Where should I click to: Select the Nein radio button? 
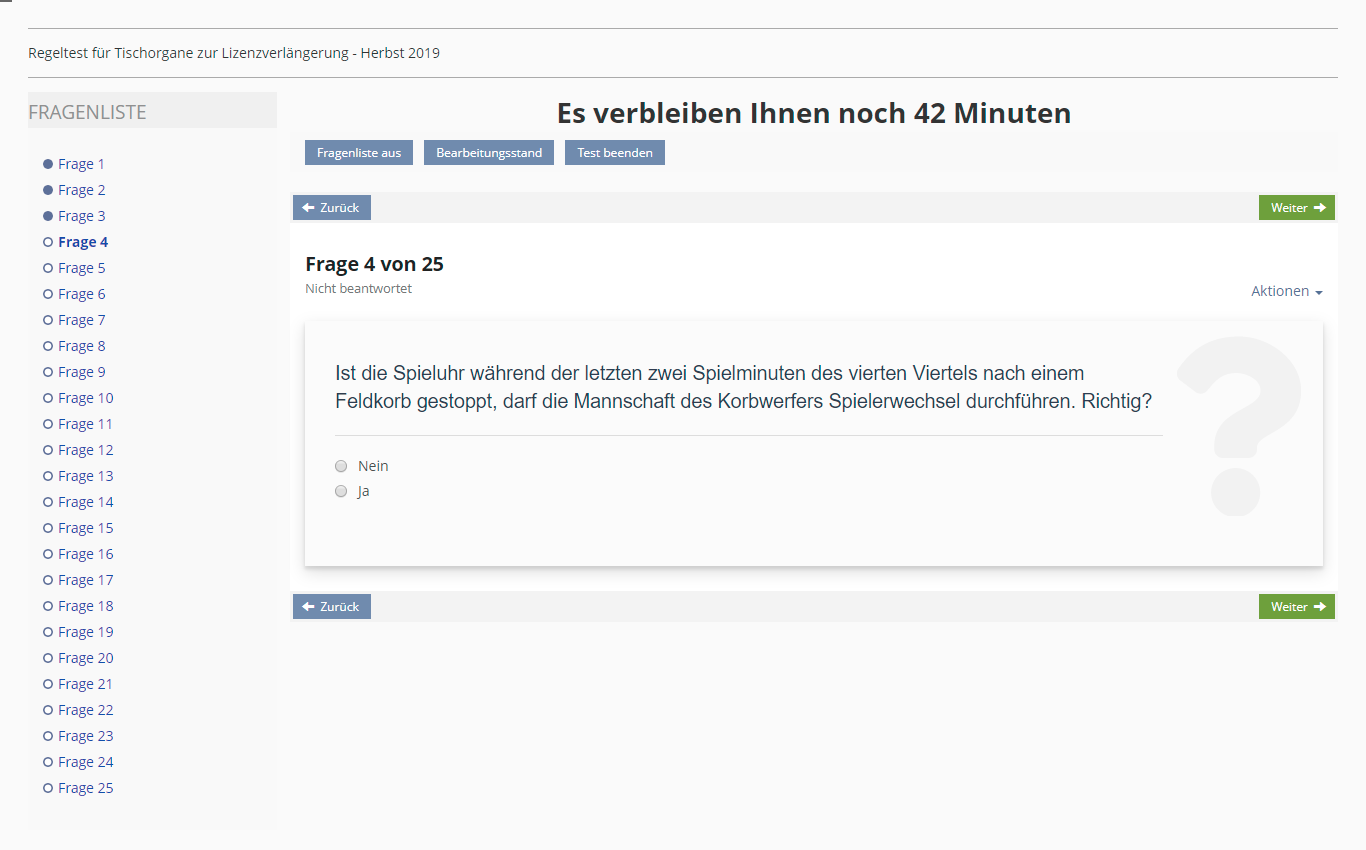pyautogui.click(x=341, y=466)
